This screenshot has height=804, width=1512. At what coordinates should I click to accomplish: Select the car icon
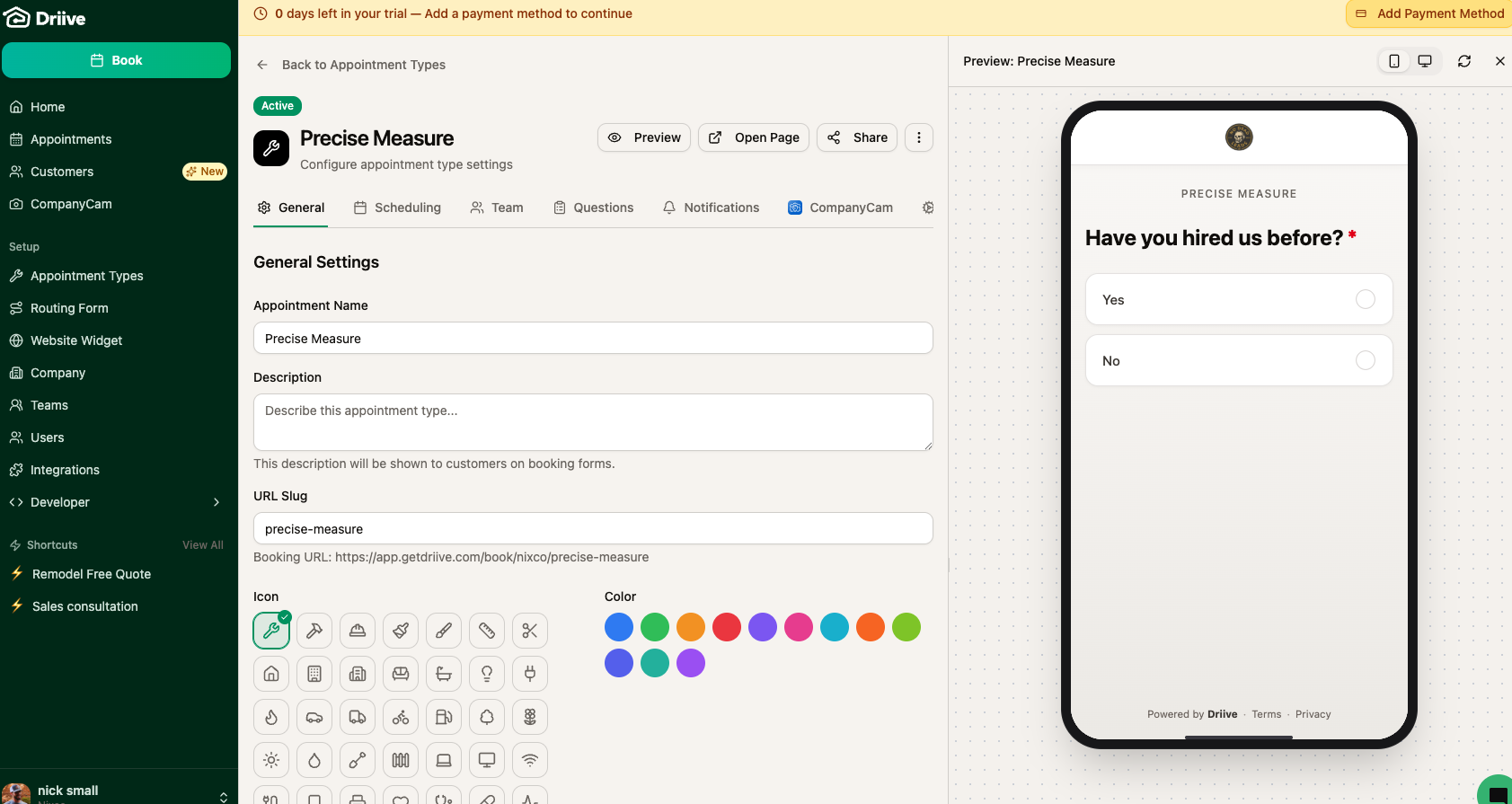pos(314,717)
